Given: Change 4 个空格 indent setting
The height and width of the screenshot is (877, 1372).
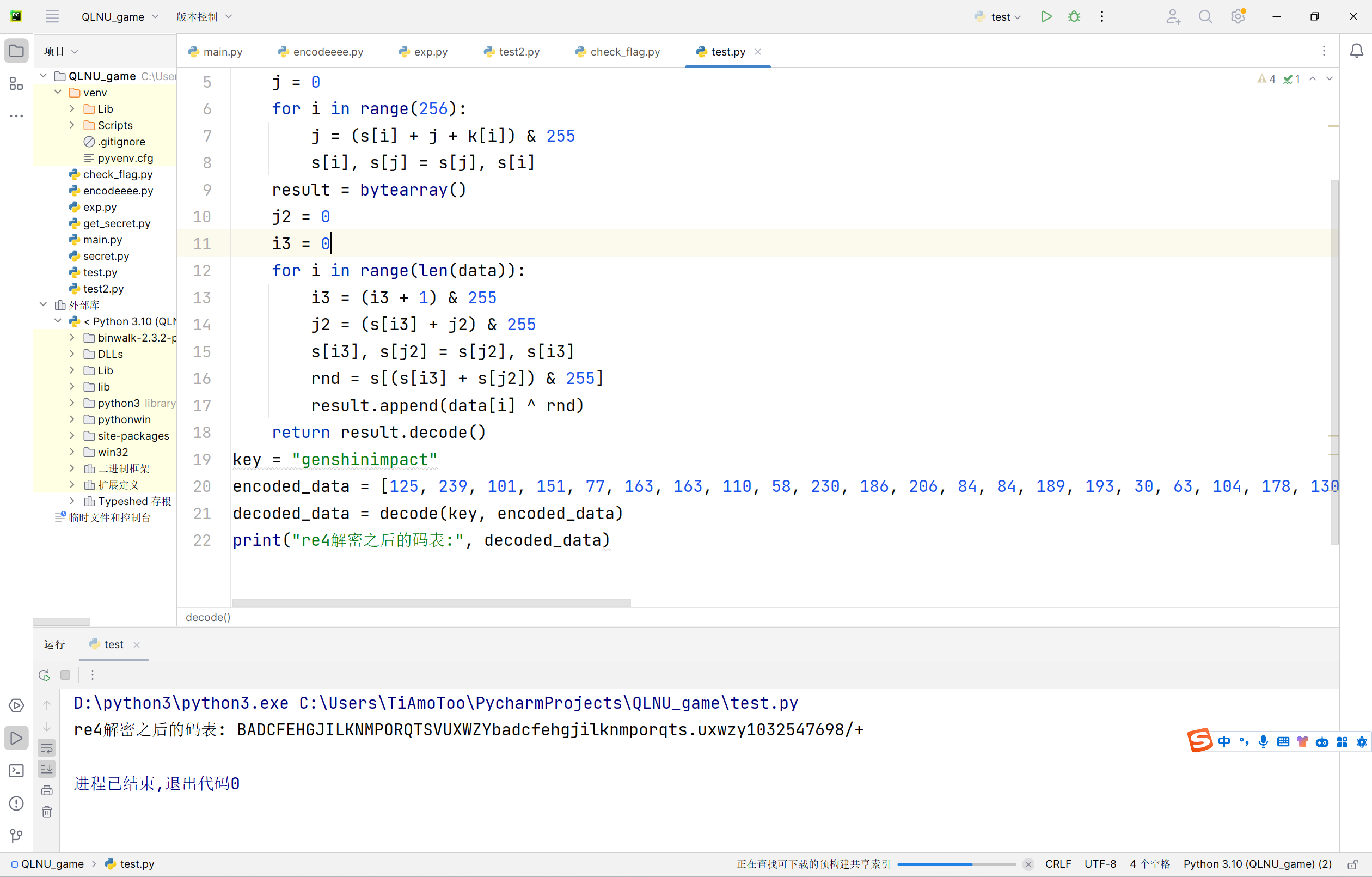Looking at the screenshot, I should click(1150, 864).
